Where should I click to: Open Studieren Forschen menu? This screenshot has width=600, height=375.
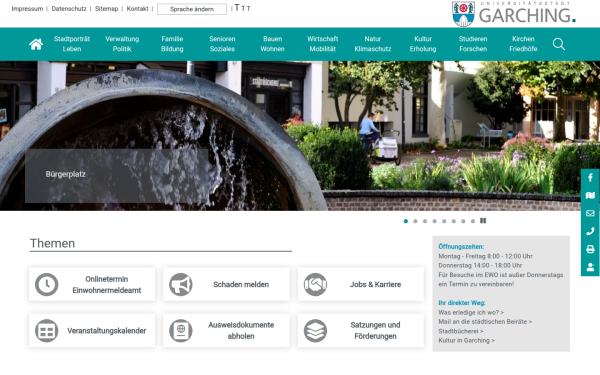tap(473, 44)
